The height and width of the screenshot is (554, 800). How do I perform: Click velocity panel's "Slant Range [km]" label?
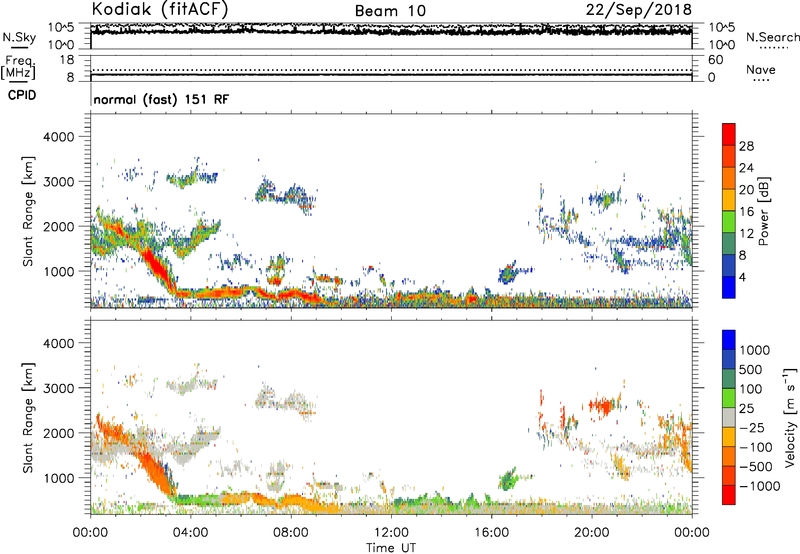[x=28, y=418]
